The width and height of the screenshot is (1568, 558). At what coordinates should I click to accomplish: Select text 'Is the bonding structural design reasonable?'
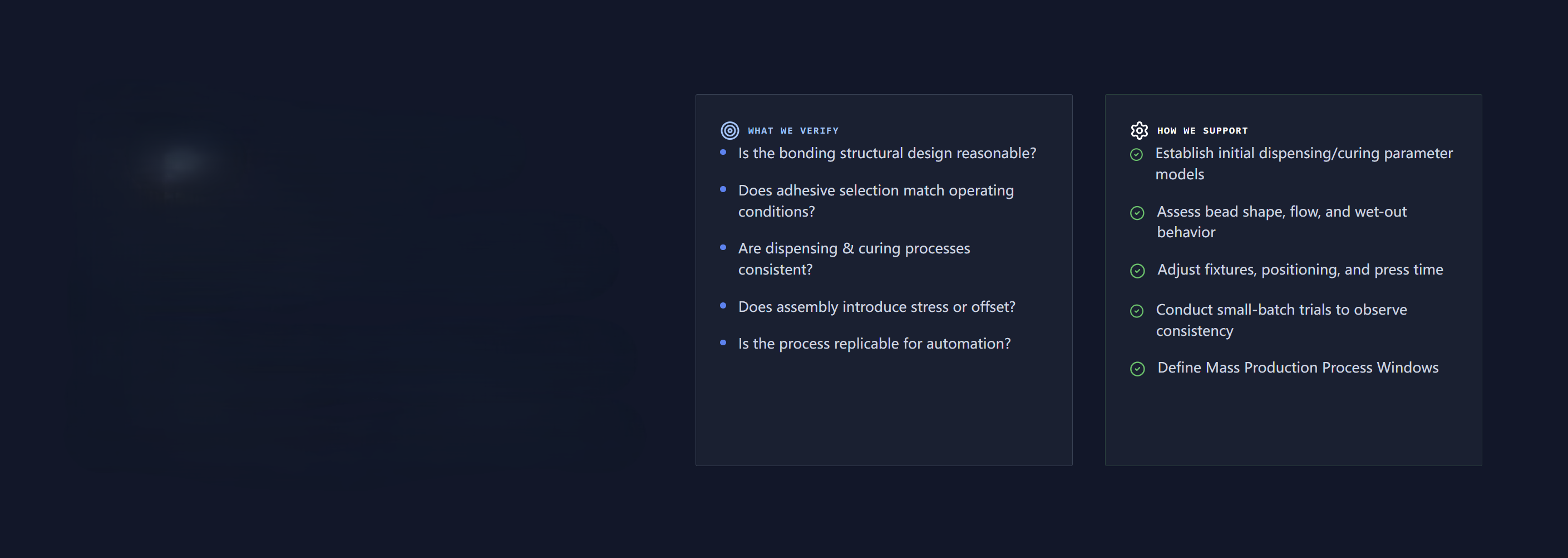[x=887, y=154]
